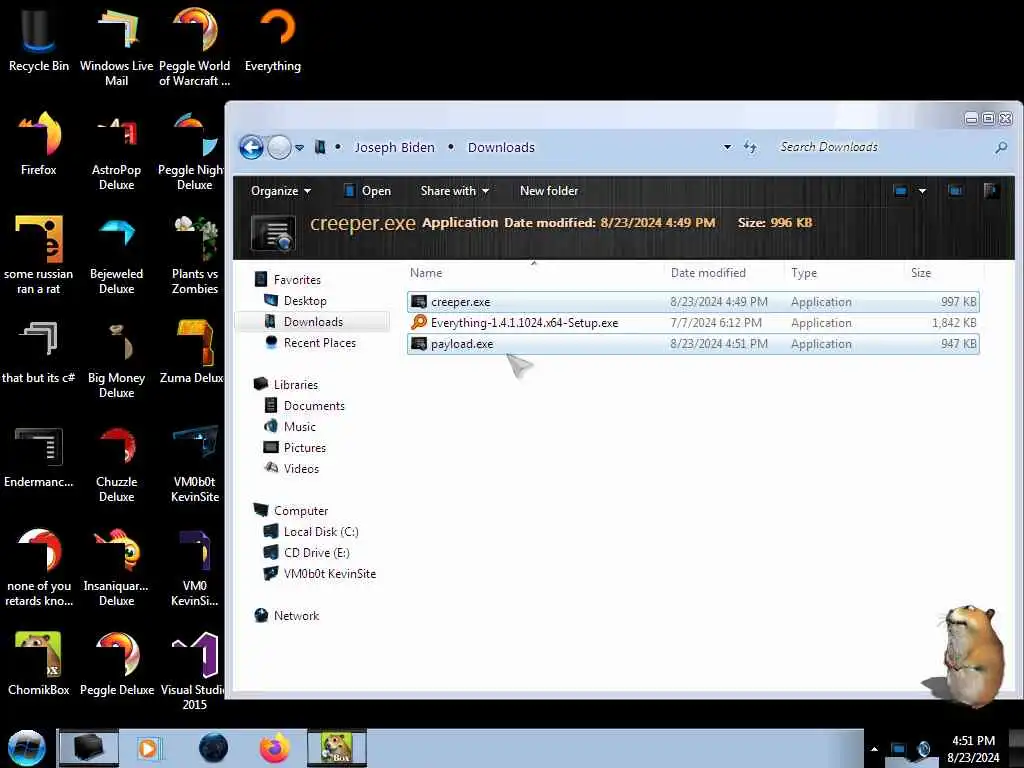
Task: Sort by the Name column header
Action: click(x=426, y=273)
